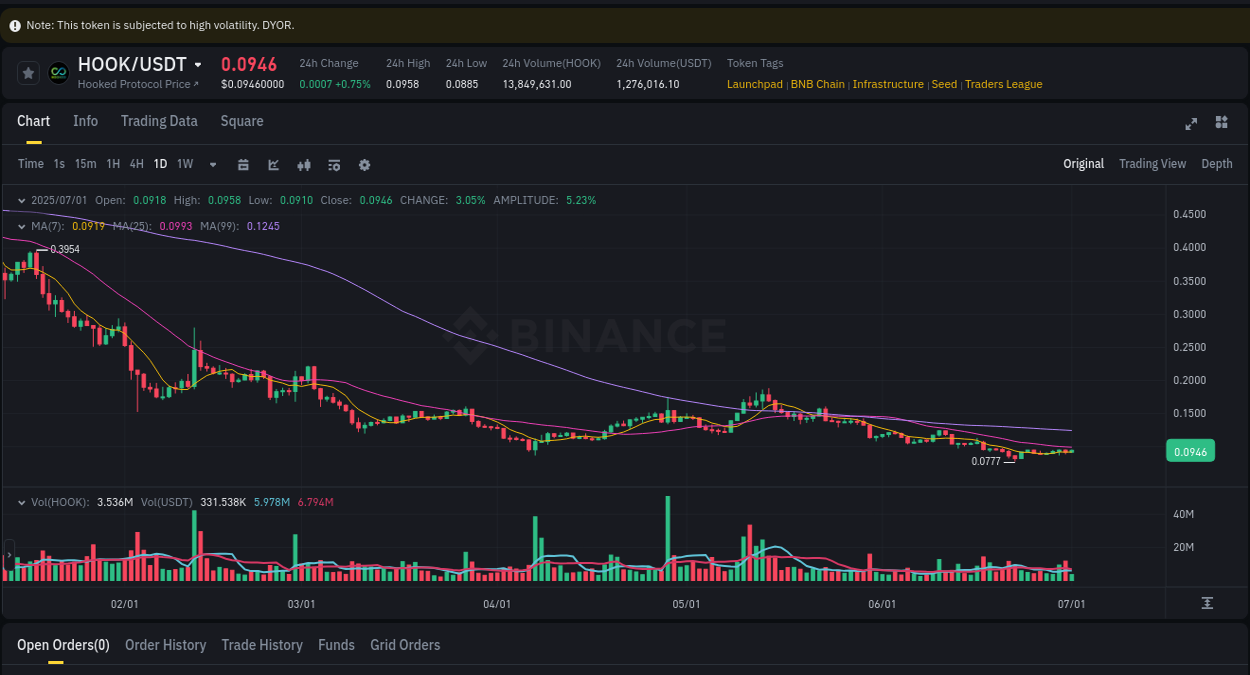Open the candlestick style icon

click(x=304, y=164)
